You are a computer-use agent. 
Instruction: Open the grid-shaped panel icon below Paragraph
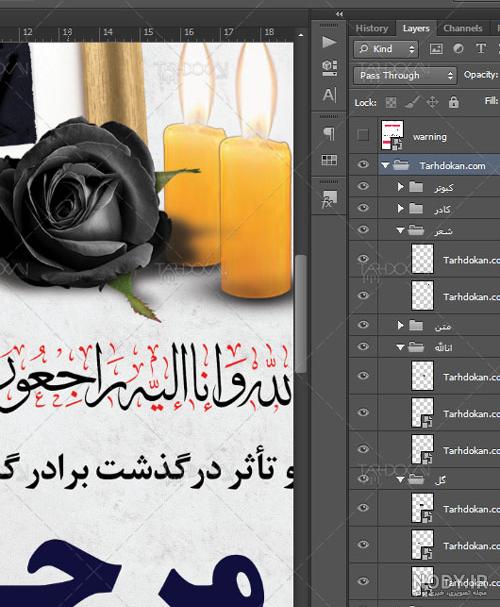329,160
